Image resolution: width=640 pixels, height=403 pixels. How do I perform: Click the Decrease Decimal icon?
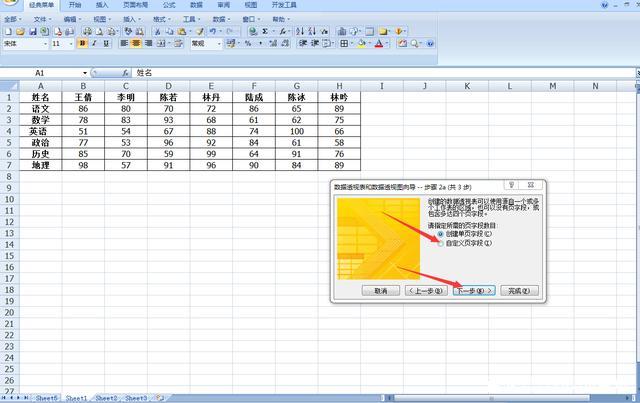(285, 43)
